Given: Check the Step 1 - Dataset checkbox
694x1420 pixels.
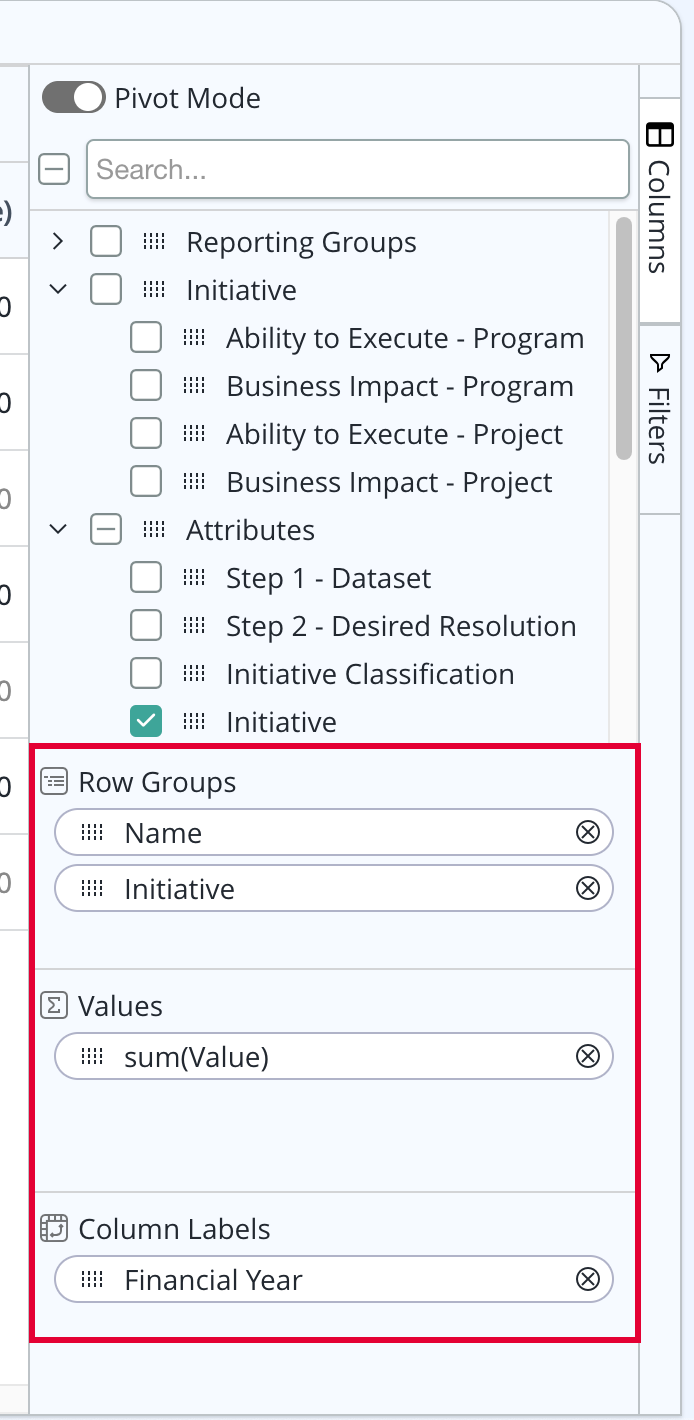Looking at the screenshot, I should pyautogui.click(x=146, y=578).
